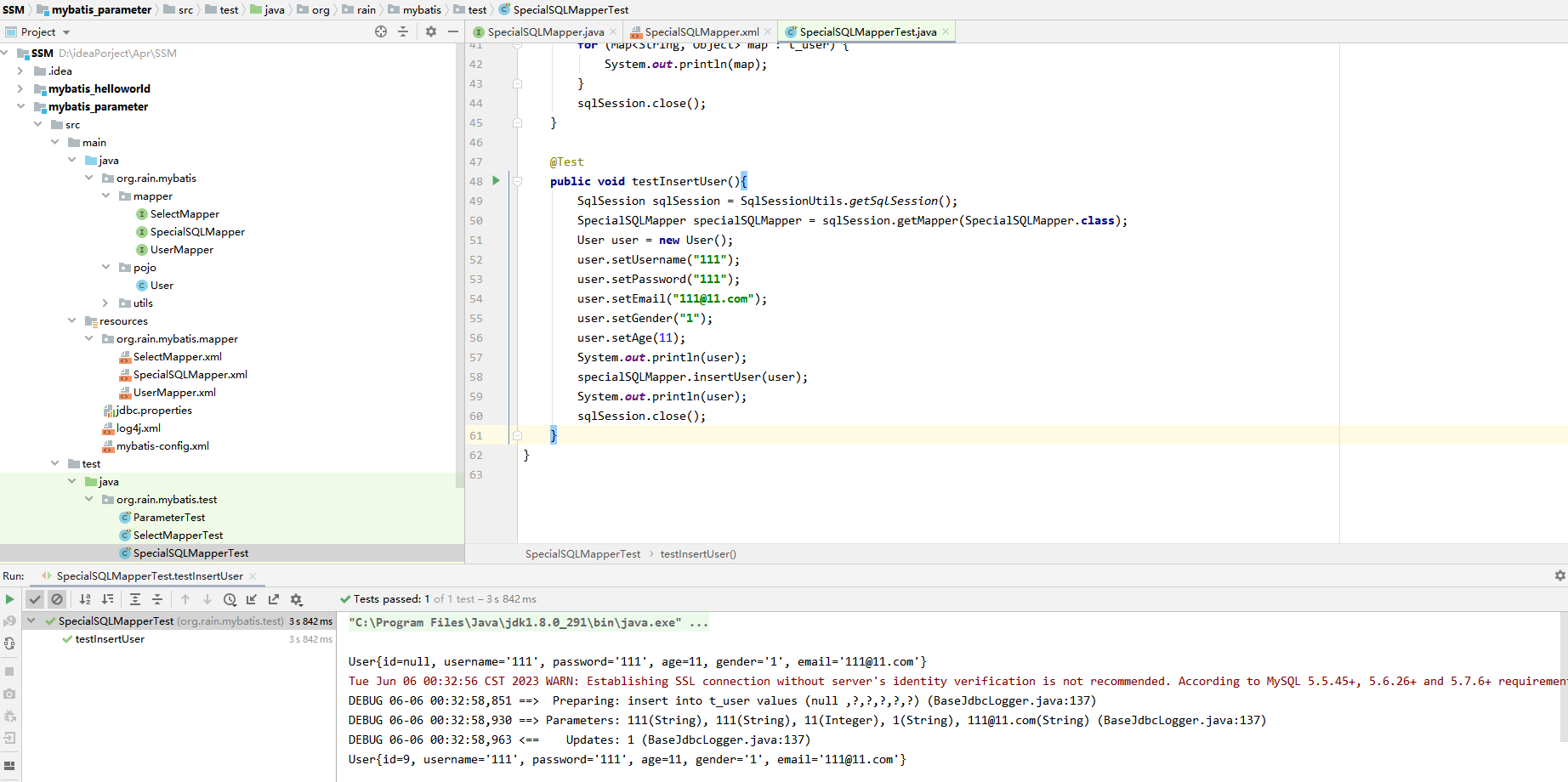Open UserMapper.xml in project tree

(x=174, y=392)
